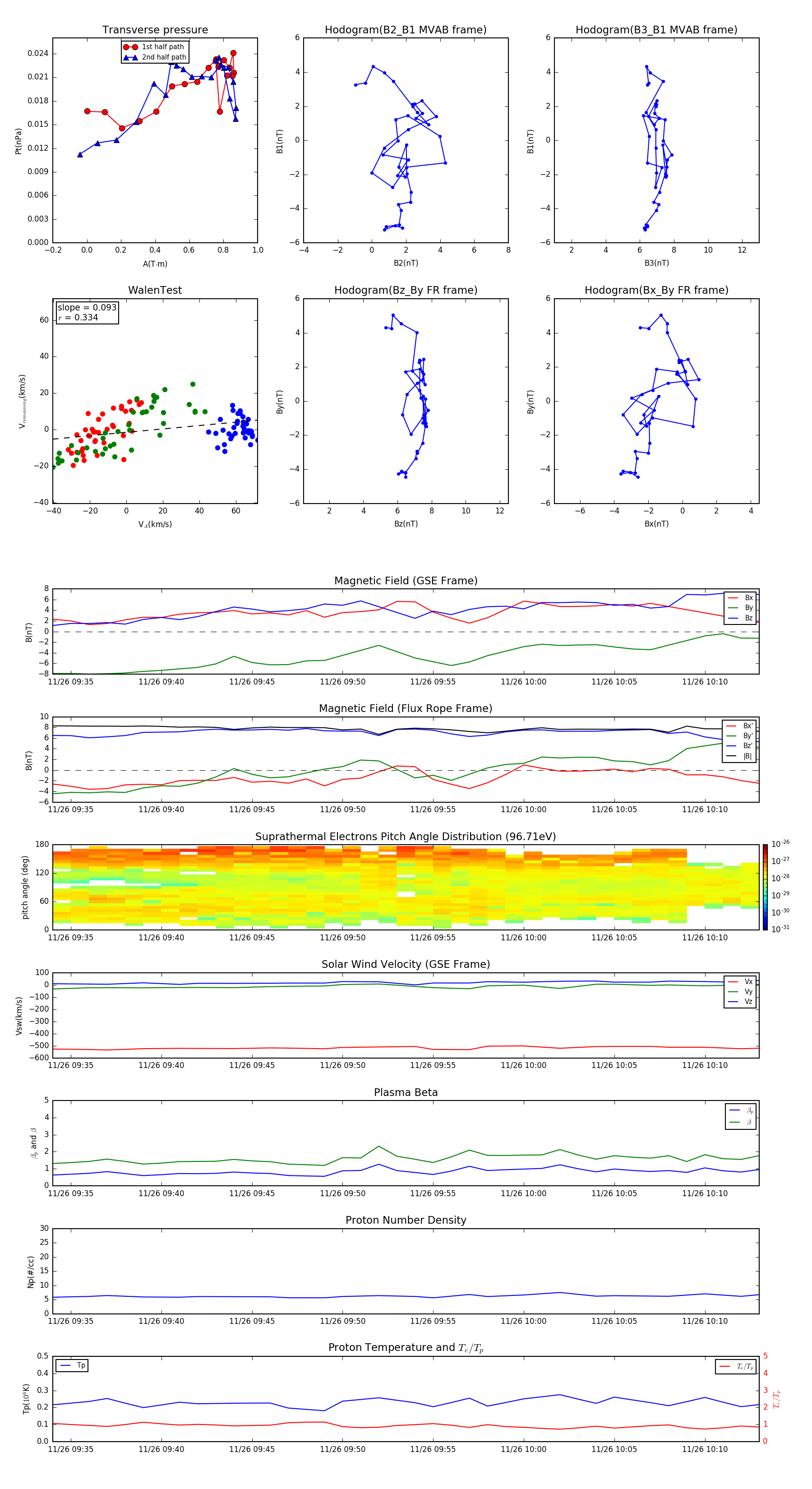
Task: Click the "Bz(nT)" x-axis label
Action: coord(406,524)
